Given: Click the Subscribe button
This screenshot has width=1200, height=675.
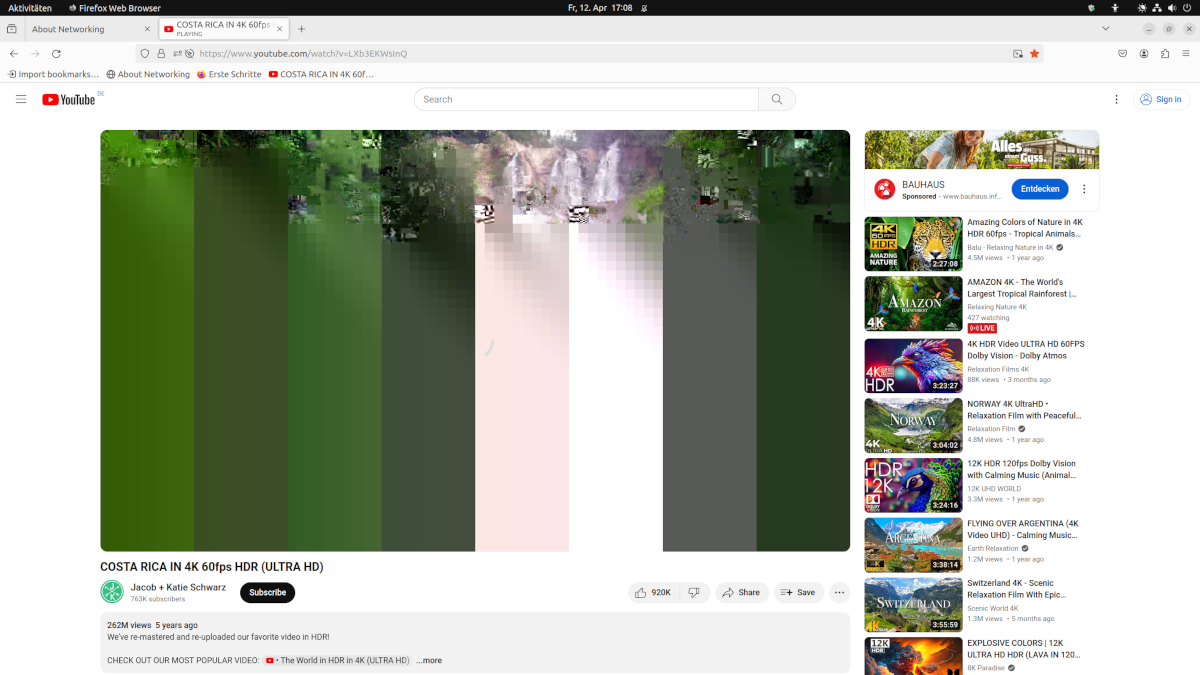Looking at the screenshot, I should 267,593.
